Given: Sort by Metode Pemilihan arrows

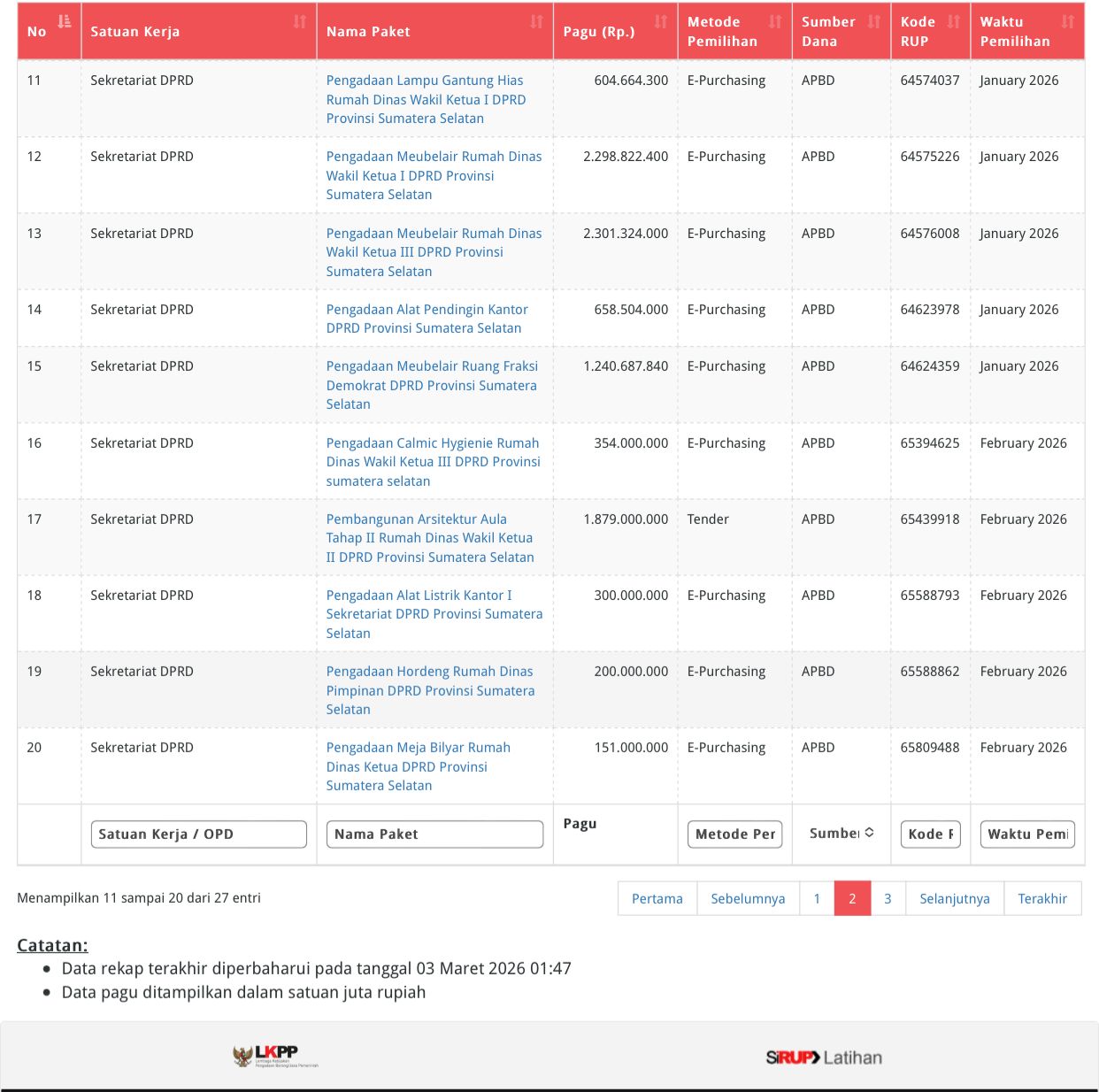Looking at the screenshot, I should [x=775, y=21].
